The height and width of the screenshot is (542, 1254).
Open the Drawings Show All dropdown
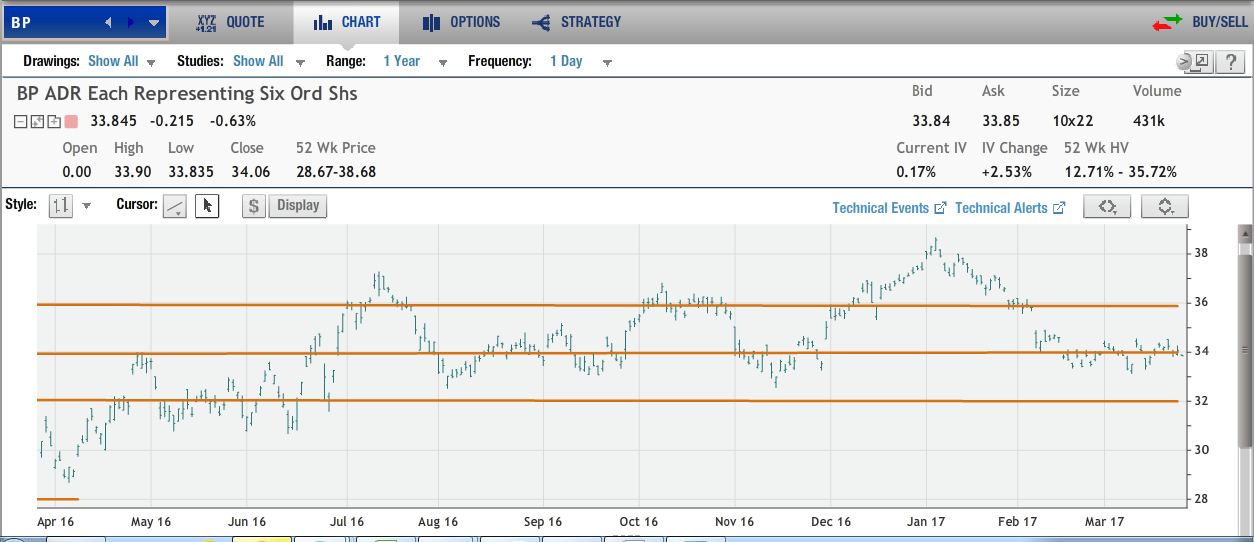[x=121, y=61]
